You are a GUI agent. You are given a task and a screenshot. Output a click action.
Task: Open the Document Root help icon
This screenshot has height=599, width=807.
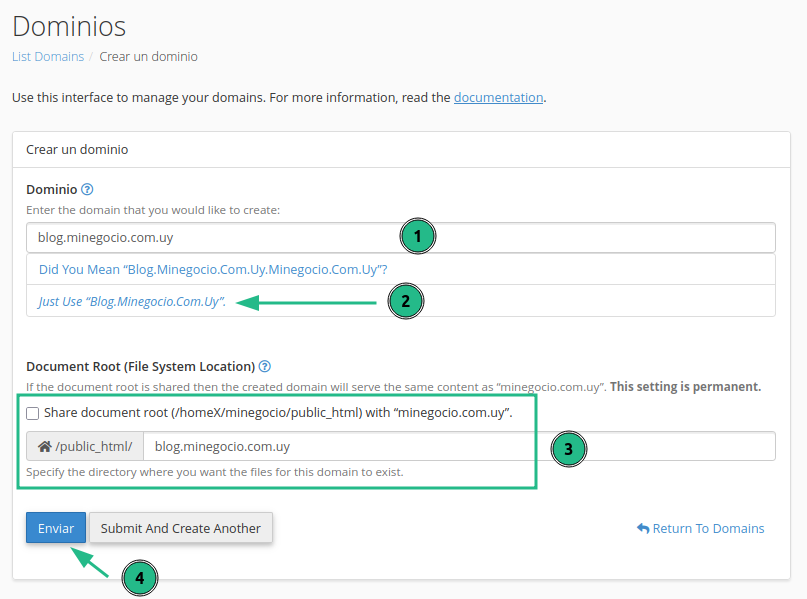tap(265, 367)
